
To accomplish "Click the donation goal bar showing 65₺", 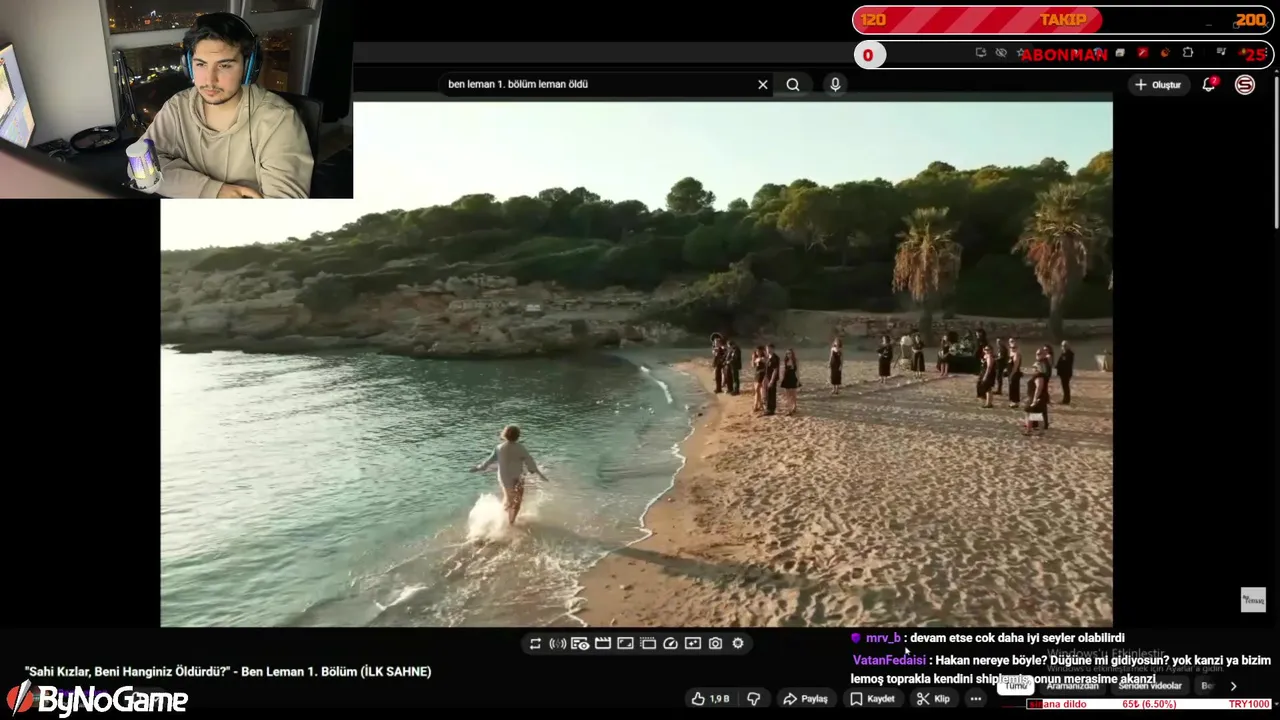I will pyautogui.click(x=1149, y=704).
